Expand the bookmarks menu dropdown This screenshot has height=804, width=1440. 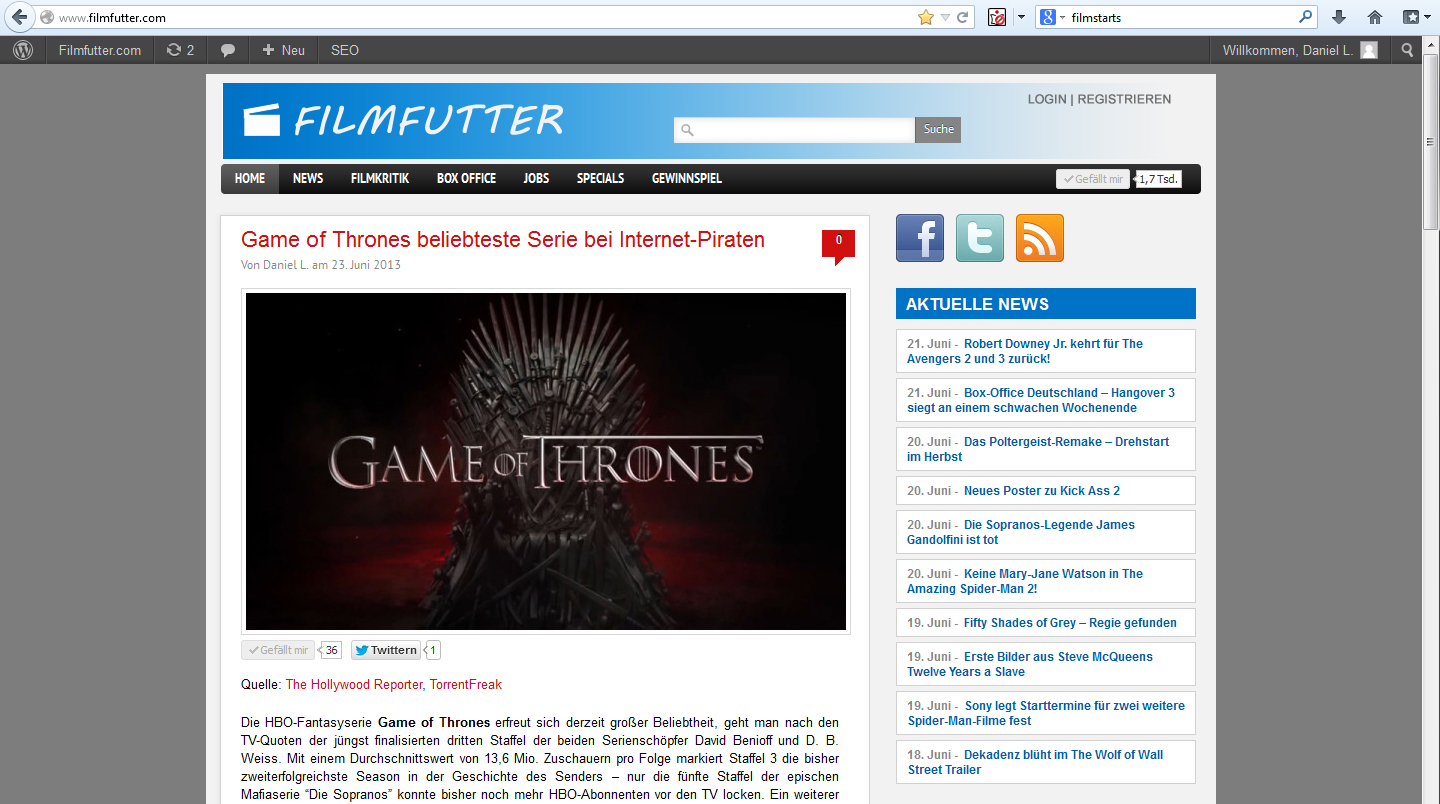[1412, 17]
